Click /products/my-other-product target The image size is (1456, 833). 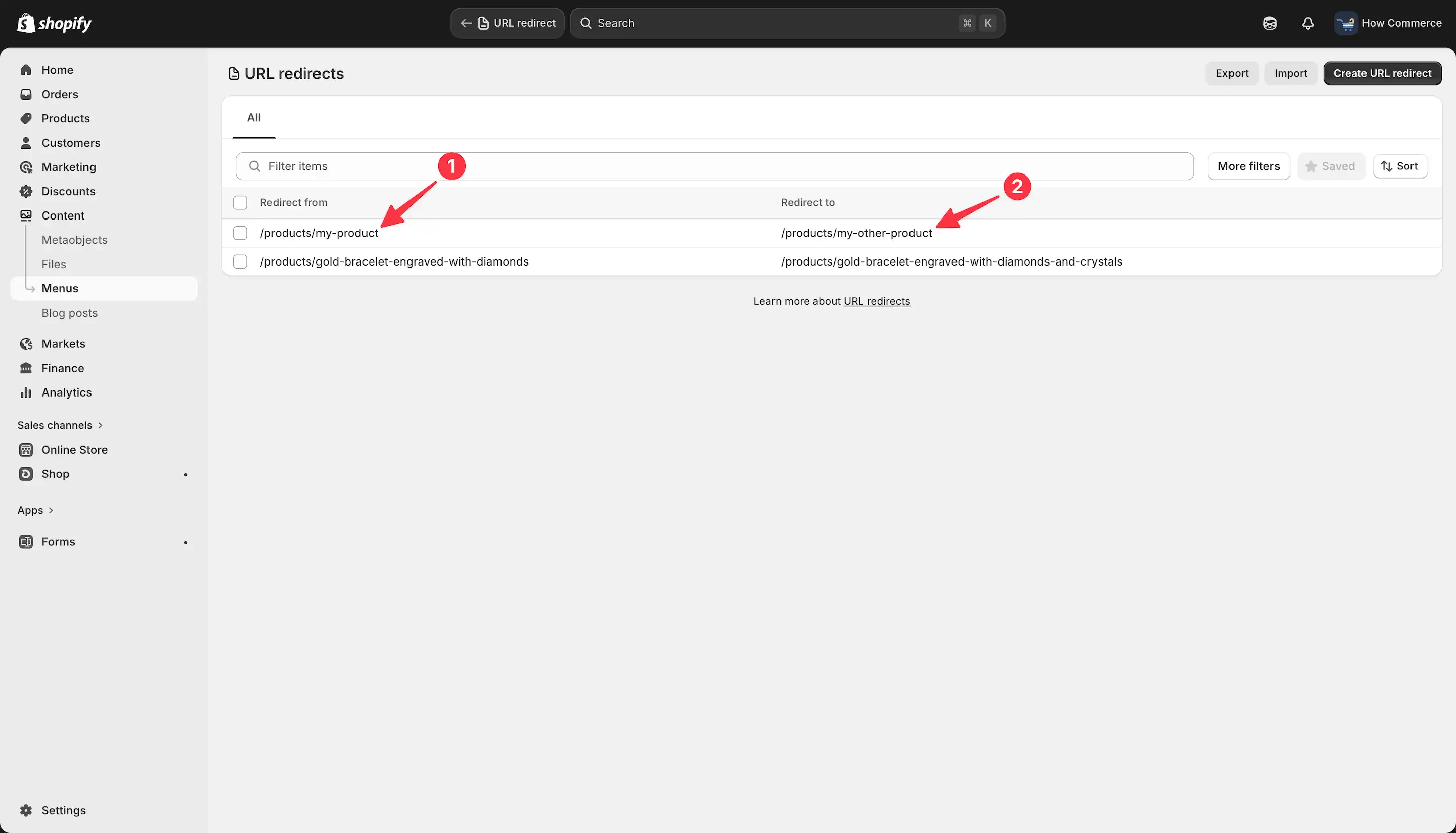click(856, 233)
